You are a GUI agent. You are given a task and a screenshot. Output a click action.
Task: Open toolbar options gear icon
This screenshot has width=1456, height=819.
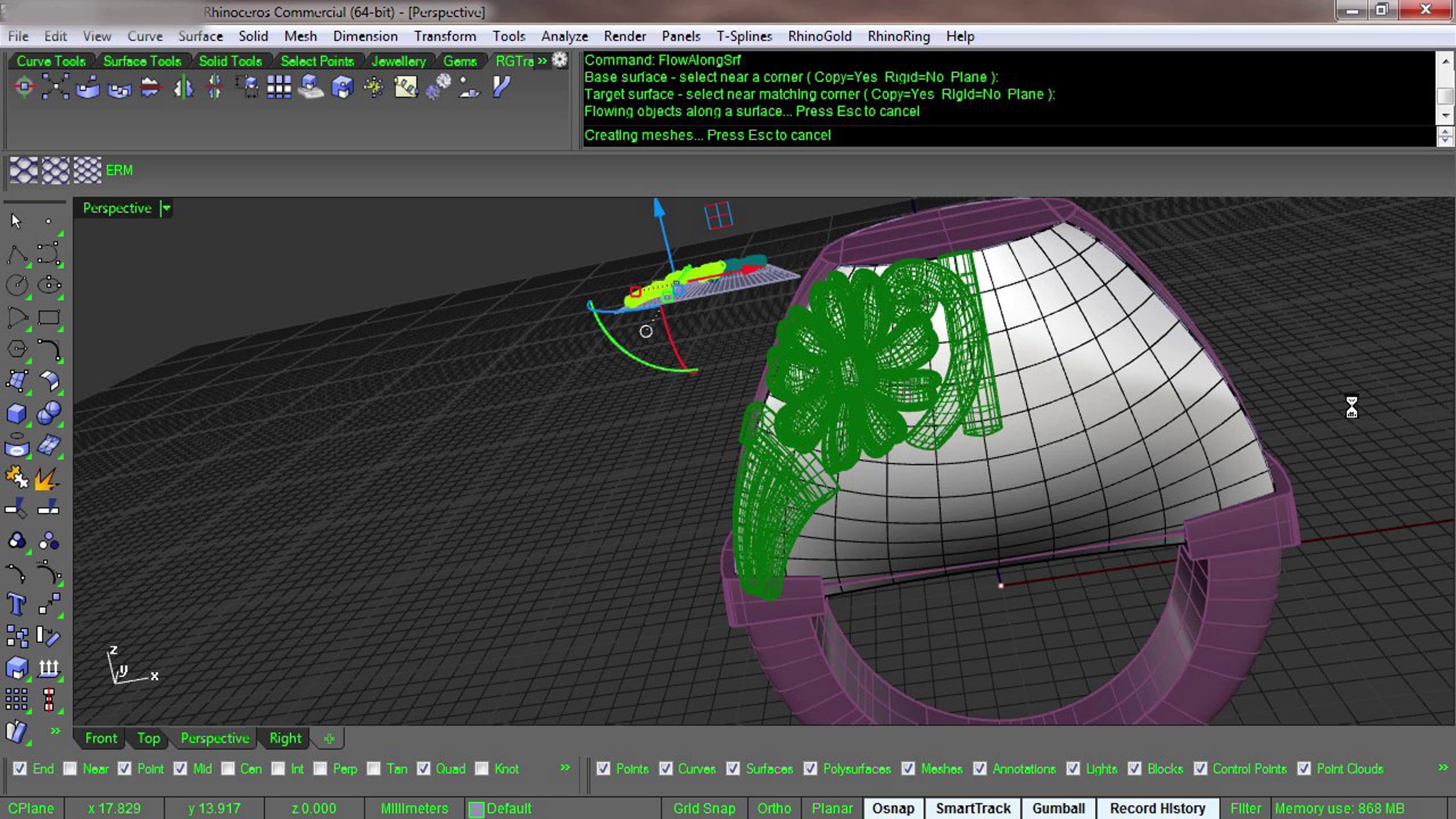559,60
